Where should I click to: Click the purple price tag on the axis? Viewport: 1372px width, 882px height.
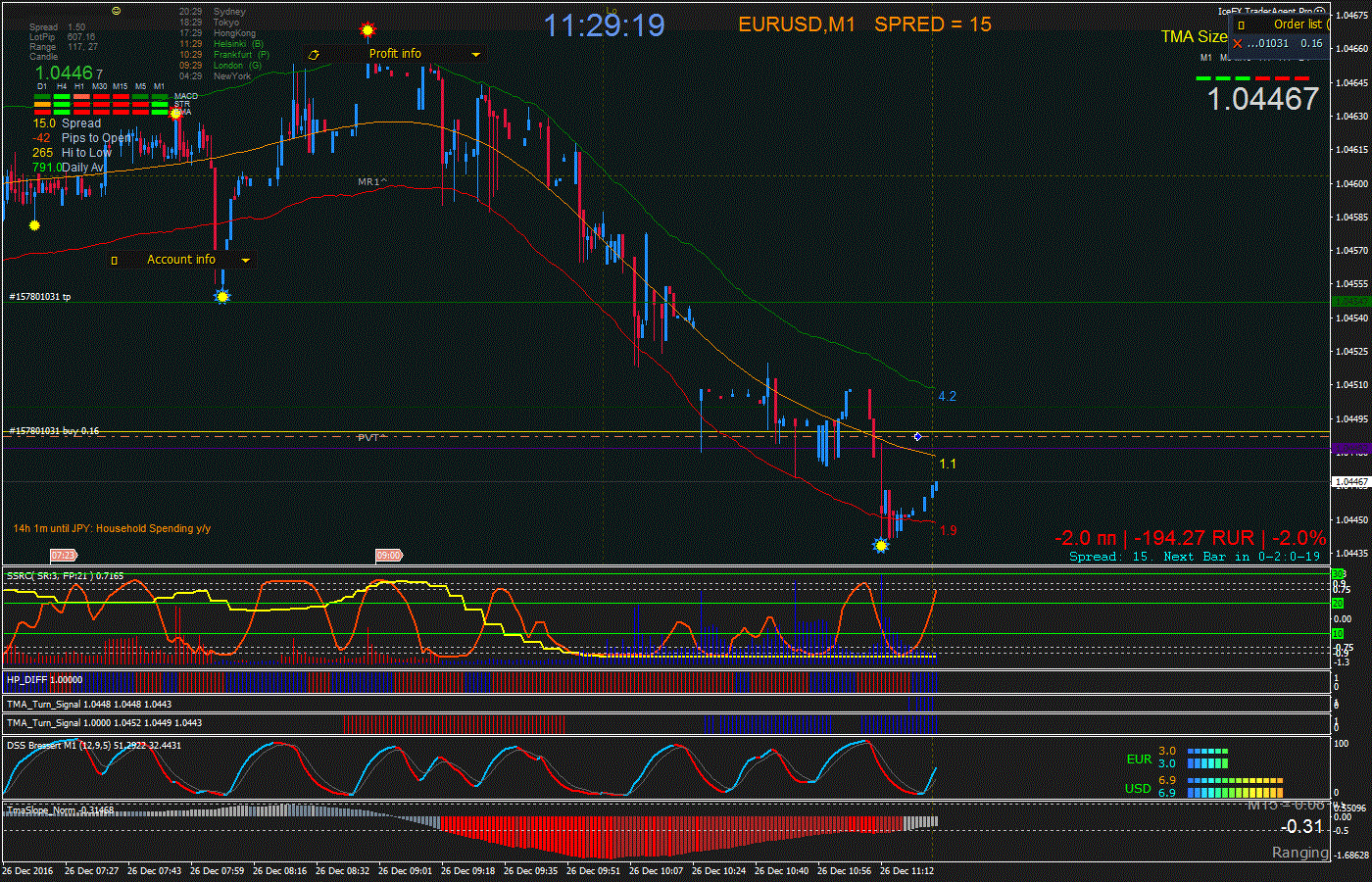click(x=1352, y=450)
